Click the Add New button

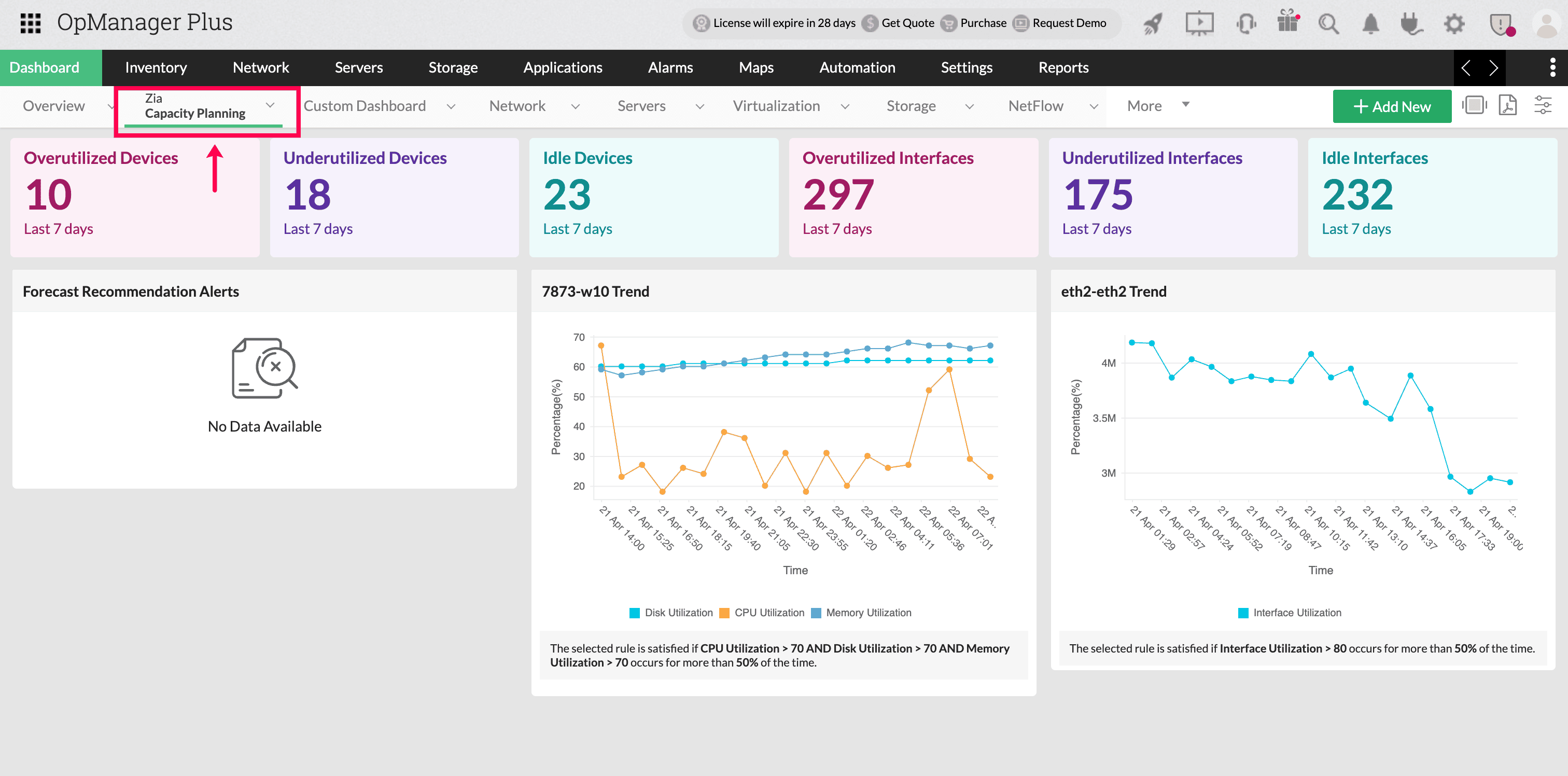[x=1392, y=106]
